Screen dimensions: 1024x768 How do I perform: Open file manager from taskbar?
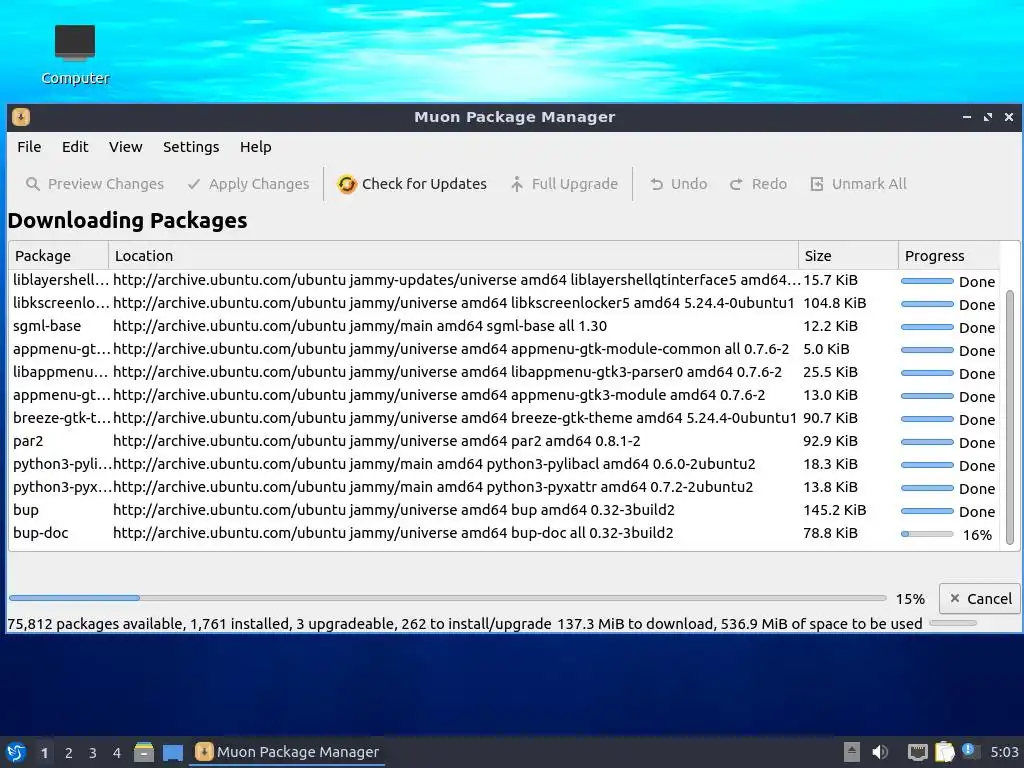coord(144,752)
